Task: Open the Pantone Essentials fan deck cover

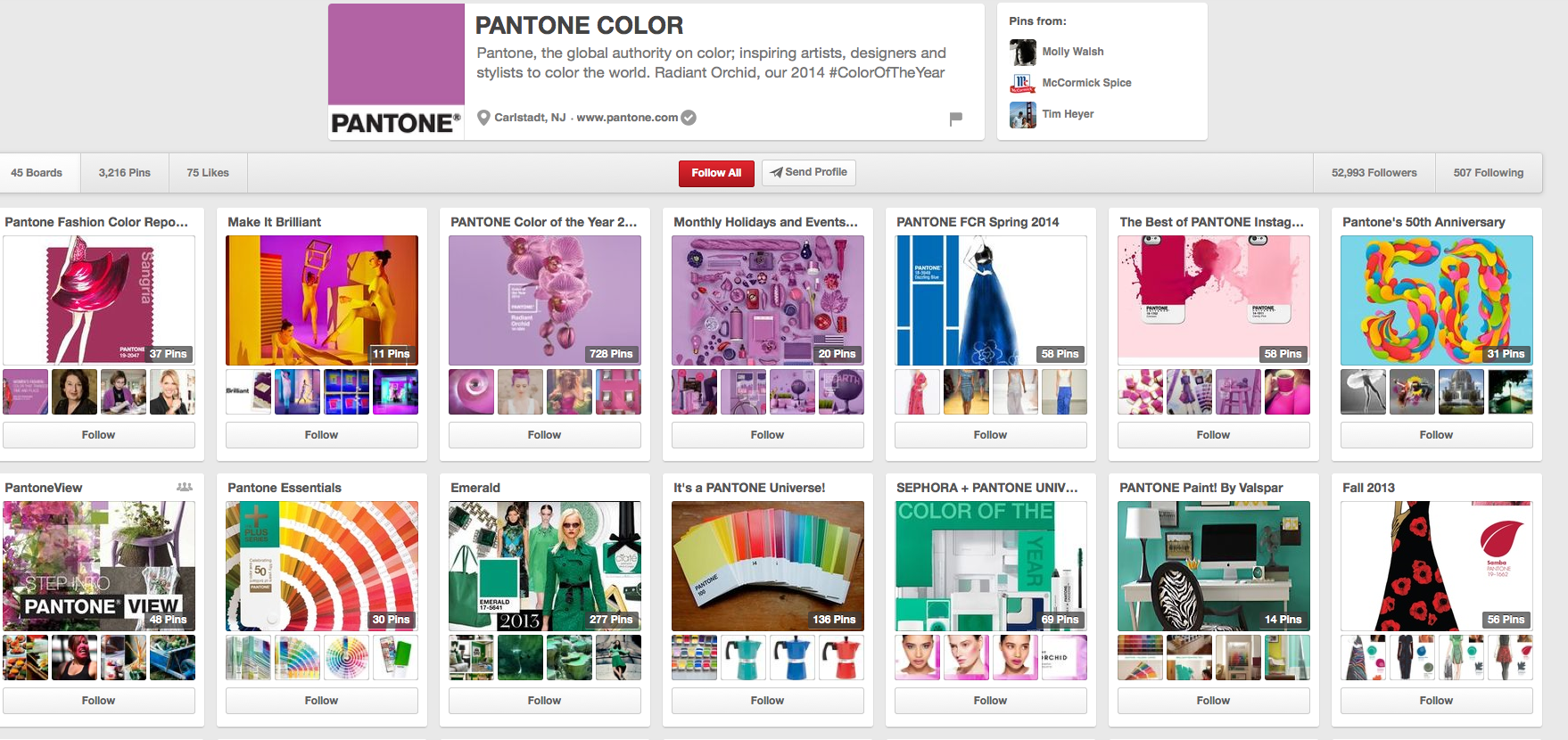Action: [x=322, y=566]
